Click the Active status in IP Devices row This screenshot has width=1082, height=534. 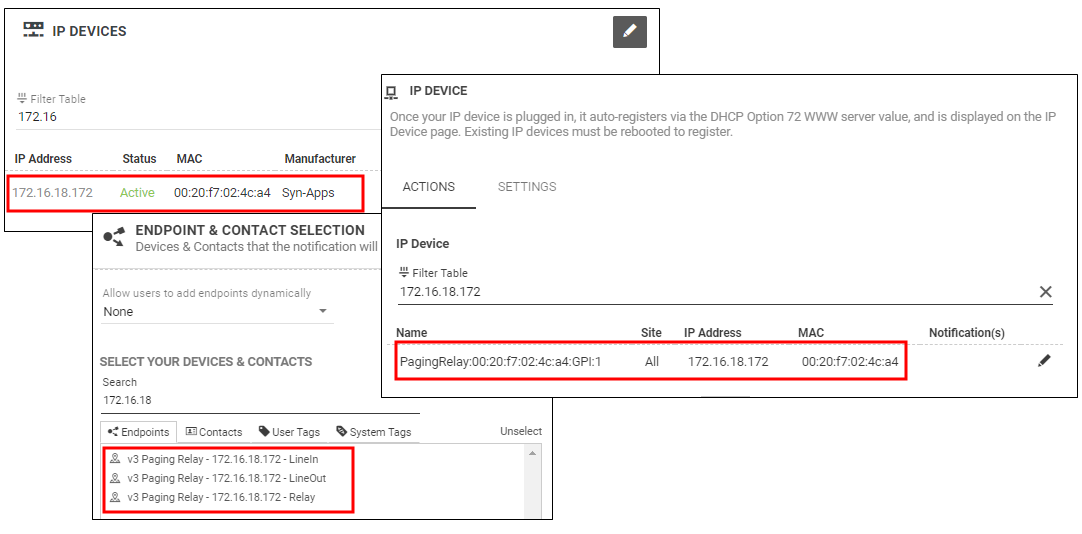137,192
